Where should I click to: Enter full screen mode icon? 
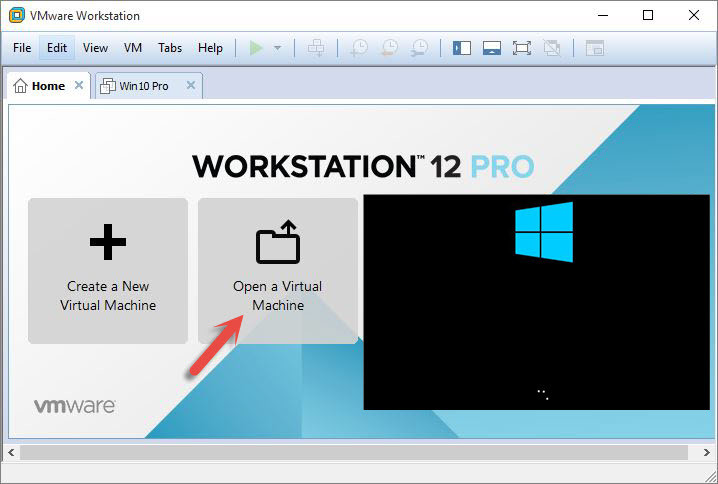pyautogui.click(x=521, y=48)
